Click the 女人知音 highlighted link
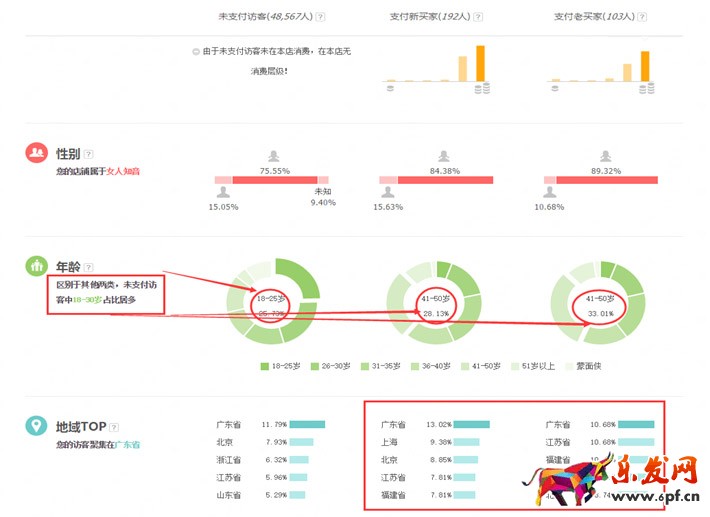This screenshot has height=517, width=710. pos(124,172)
